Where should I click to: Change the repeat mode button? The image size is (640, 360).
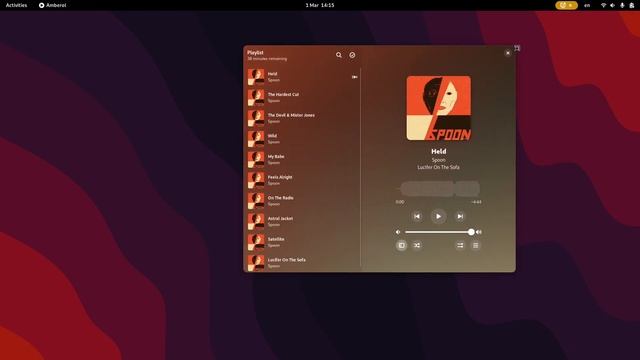[x=460, y=245]
